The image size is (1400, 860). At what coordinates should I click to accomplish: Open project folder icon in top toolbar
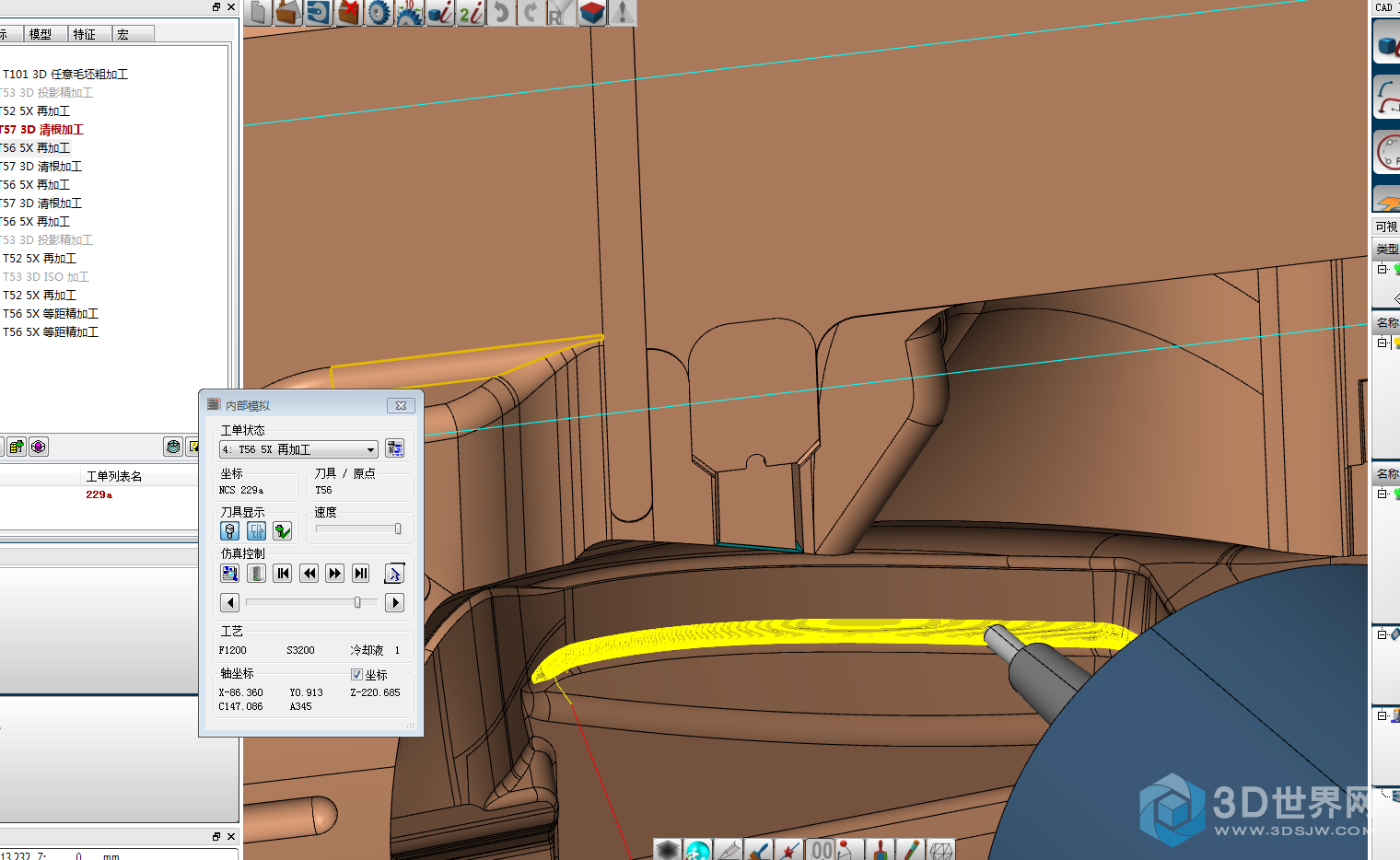click(x=288, y=12)
